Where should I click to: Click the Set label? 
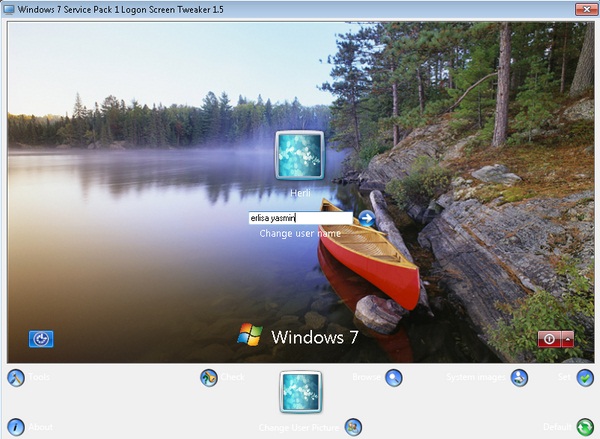tap(564, 377)
